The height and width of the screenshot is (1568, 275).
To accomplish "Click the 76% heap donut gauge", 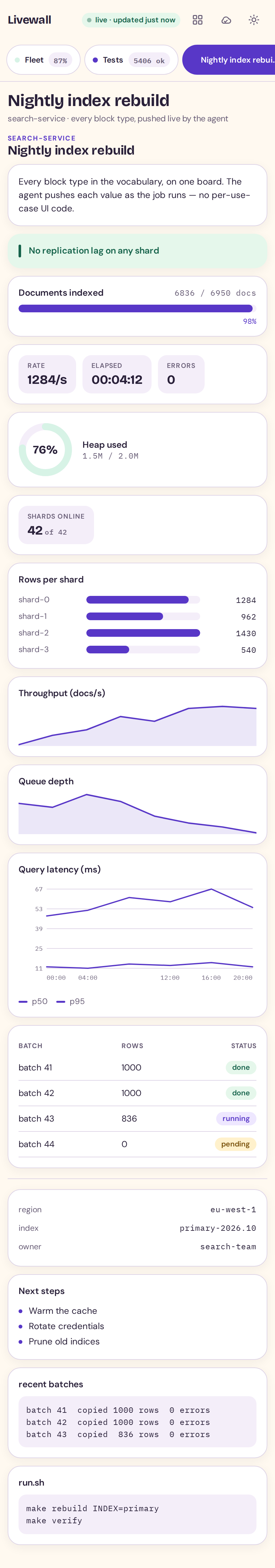I will (45, 450).
